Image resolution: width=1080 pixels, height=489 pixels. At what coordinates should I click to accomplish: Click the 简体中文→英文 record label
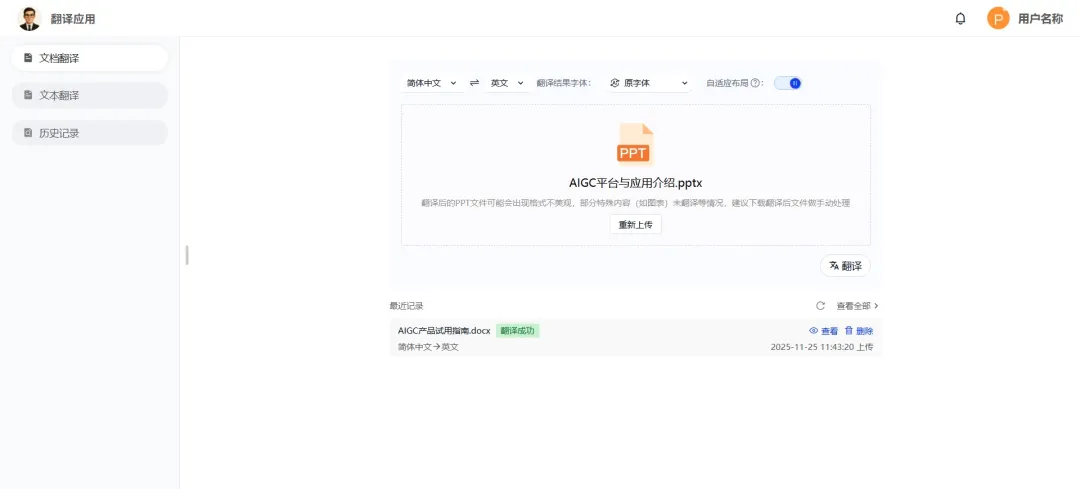[x=428, y=347]
